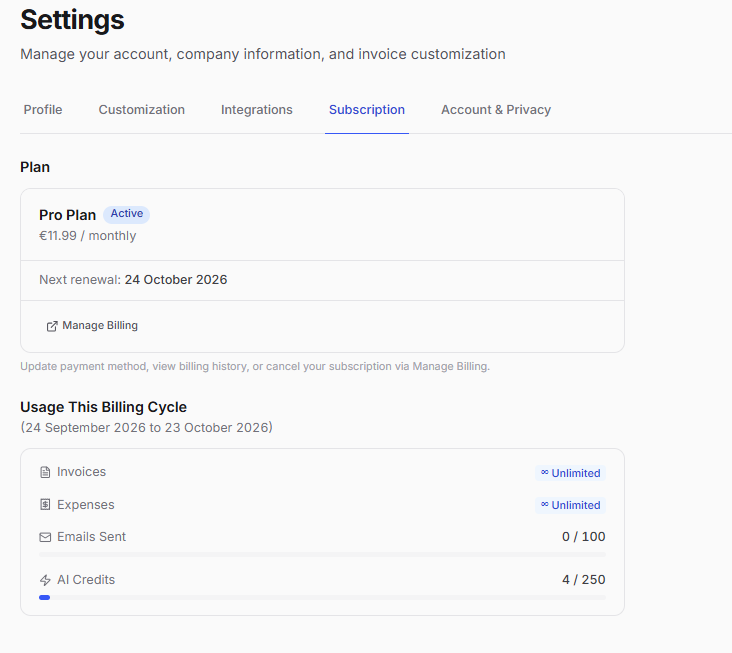Image resolution: width=732 pixels, height=653 pixels.
Task: Select the Subscription tab
Action: click(x=367, y=110)
